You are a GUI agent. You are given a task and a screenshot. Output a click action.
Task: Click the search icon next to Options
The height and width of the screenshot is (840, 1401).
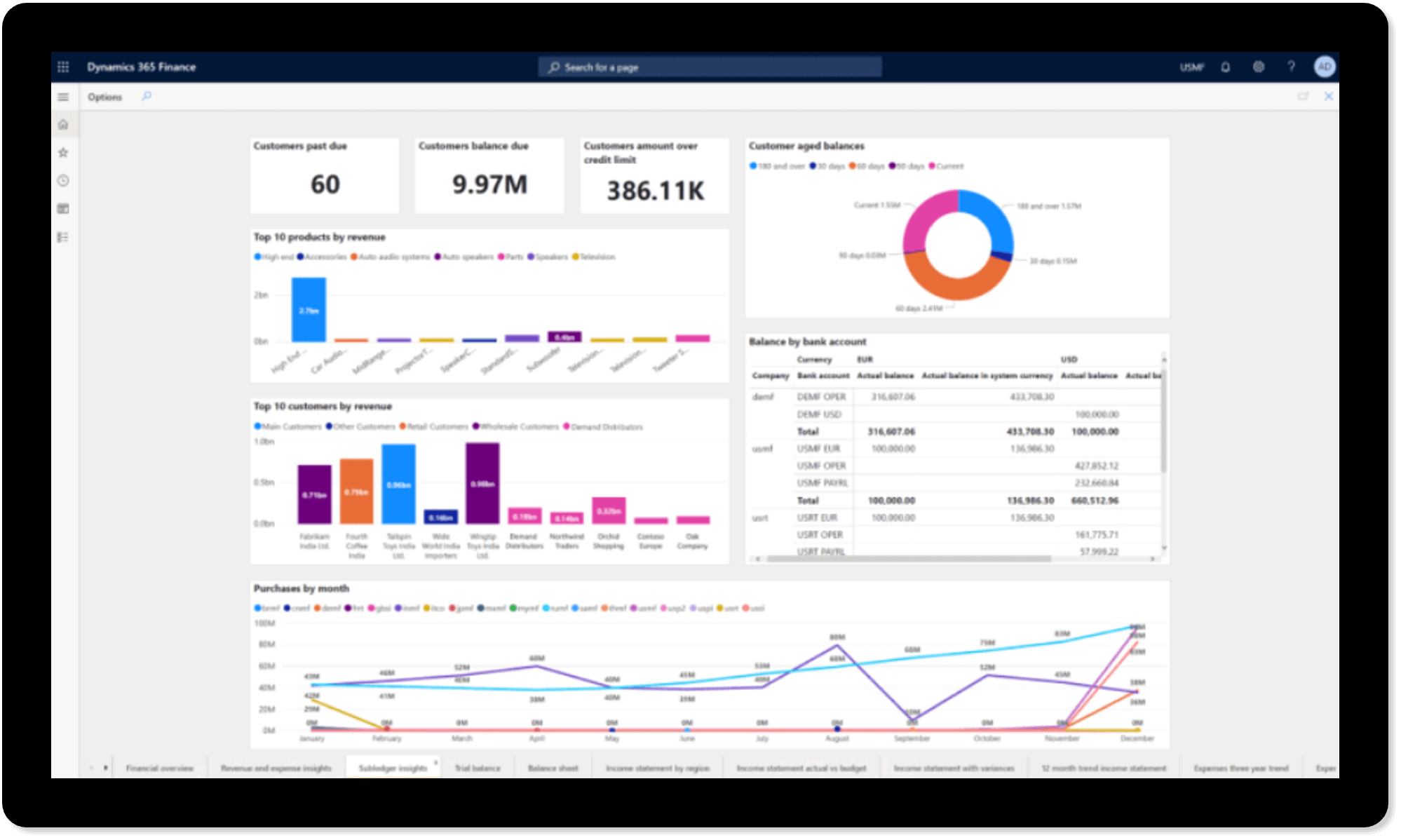(147, 97)
